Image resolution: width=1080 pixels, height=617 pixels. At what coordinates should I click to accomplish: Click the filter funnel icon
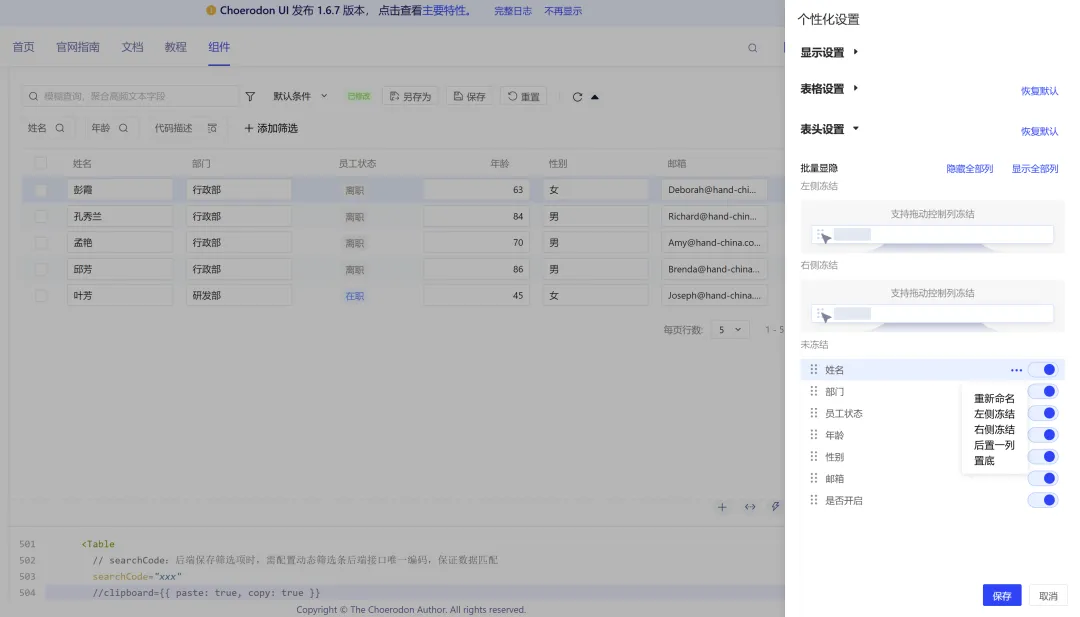[x=250, y=96]
